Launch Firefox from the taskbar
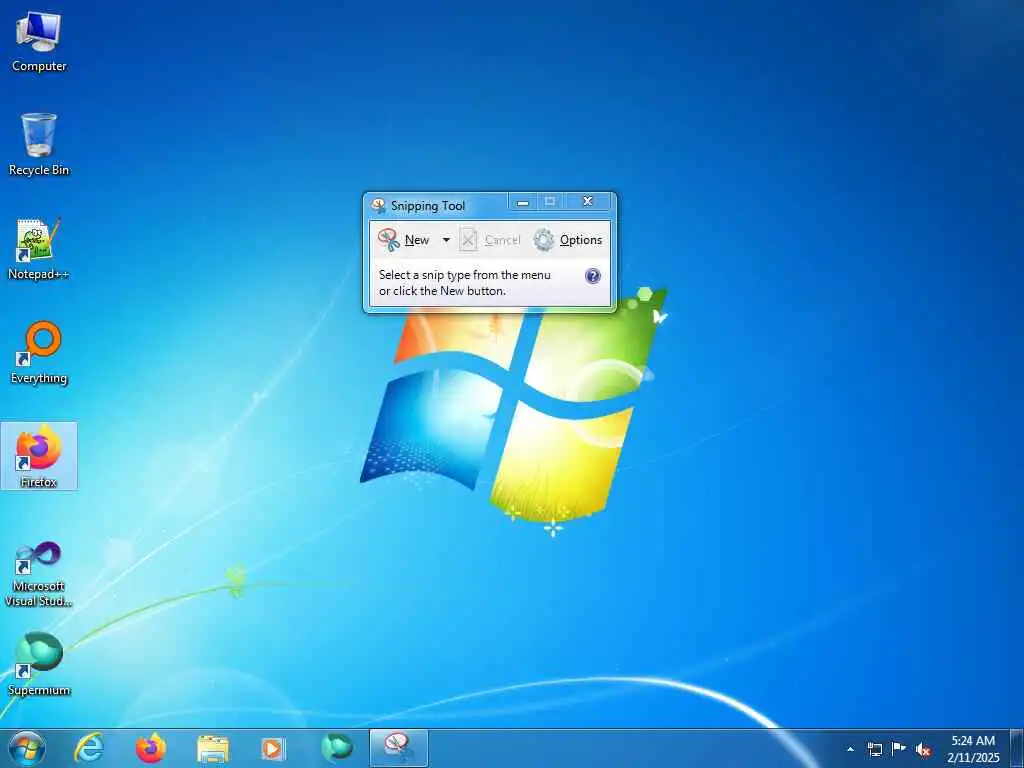The width and height of the screenshot is (1024, 768). tap(151, 748)
